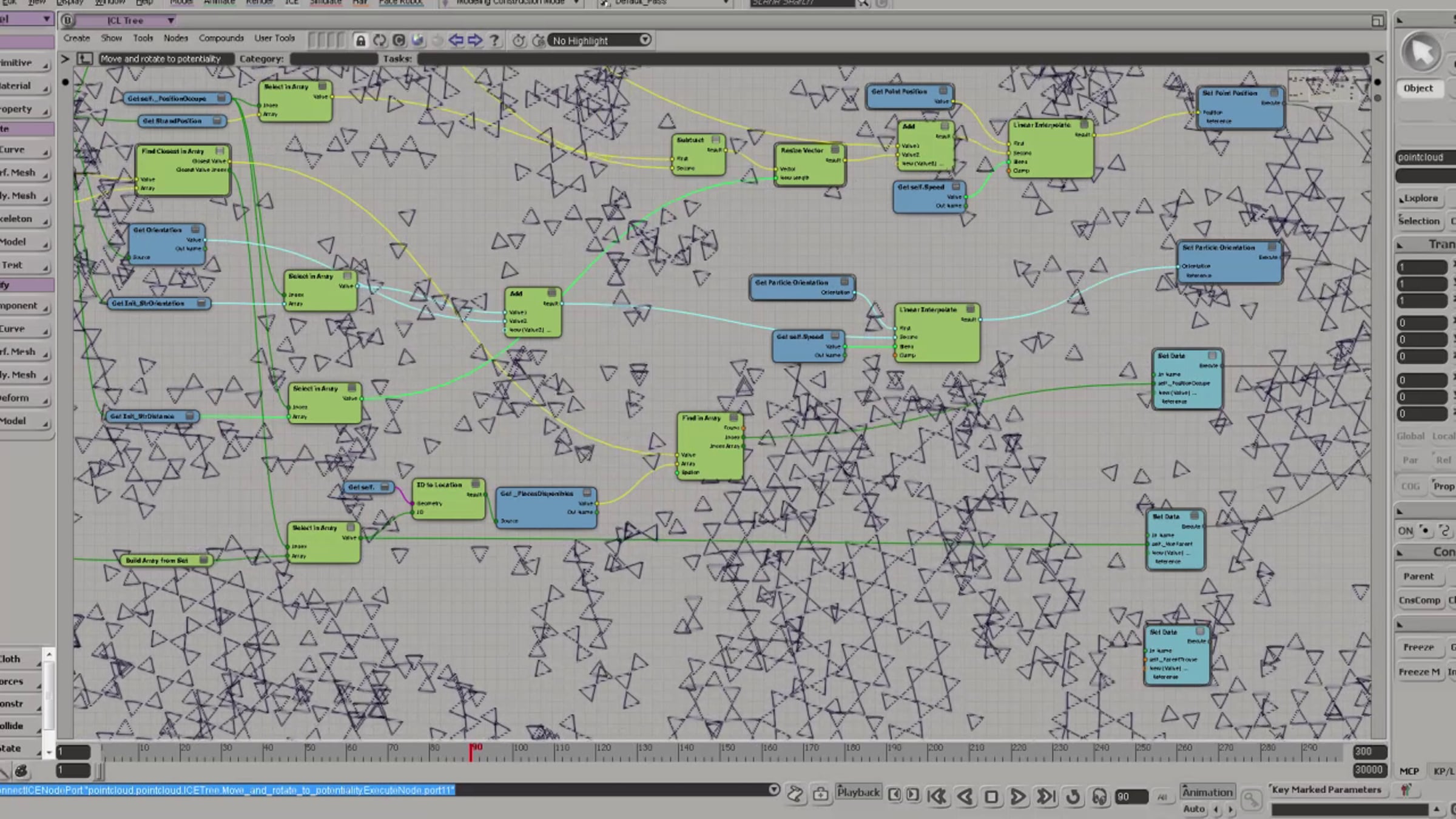The width and height of the screenshot is (1456, 819).
Task: Click the key icon to set keyframe
Action: click(x=1251, y=801)
